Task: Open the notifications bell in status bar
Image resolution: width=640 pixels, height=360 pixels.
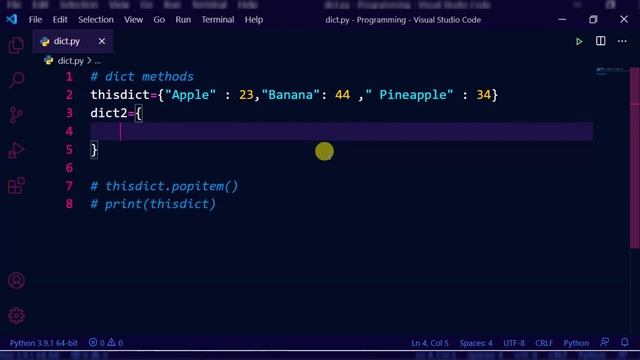Action: pyautogui.click(x=624, y=342)
